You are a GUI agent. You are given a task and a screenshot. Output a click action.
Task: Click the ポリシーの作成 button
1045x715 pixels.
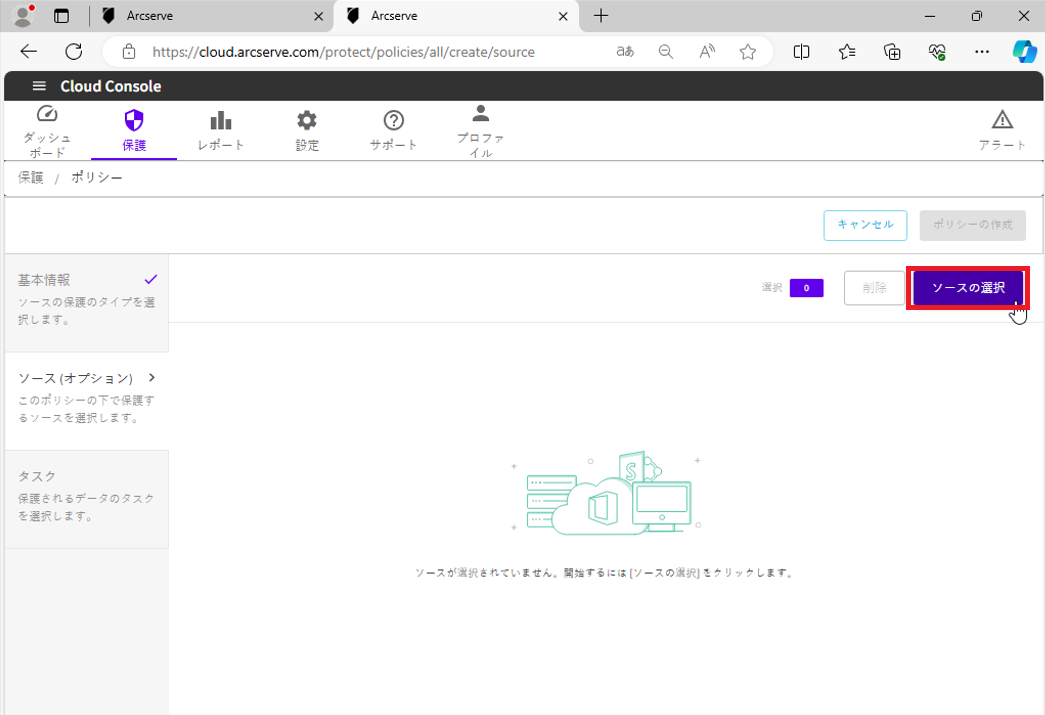tap(972, 225)
